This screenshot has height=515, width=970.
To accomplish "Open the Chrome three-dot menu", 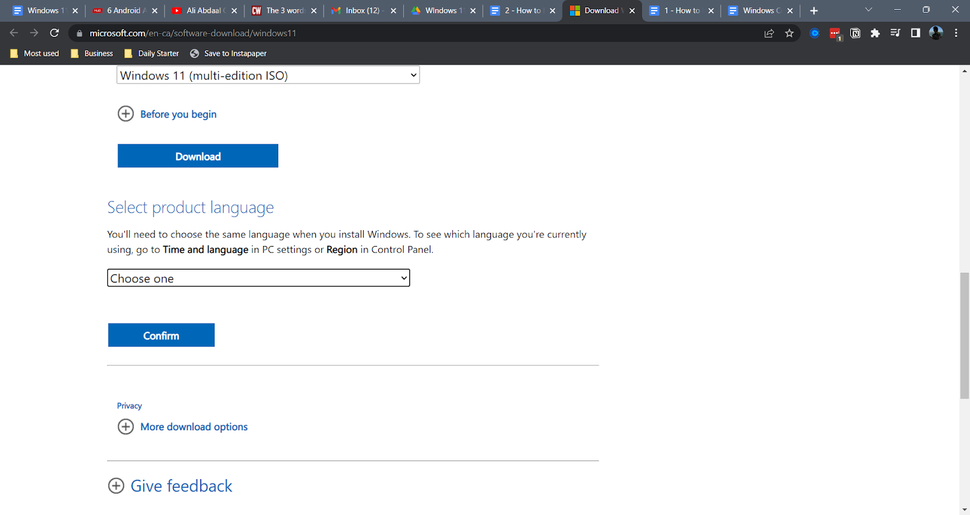I will tap(956, 33).
